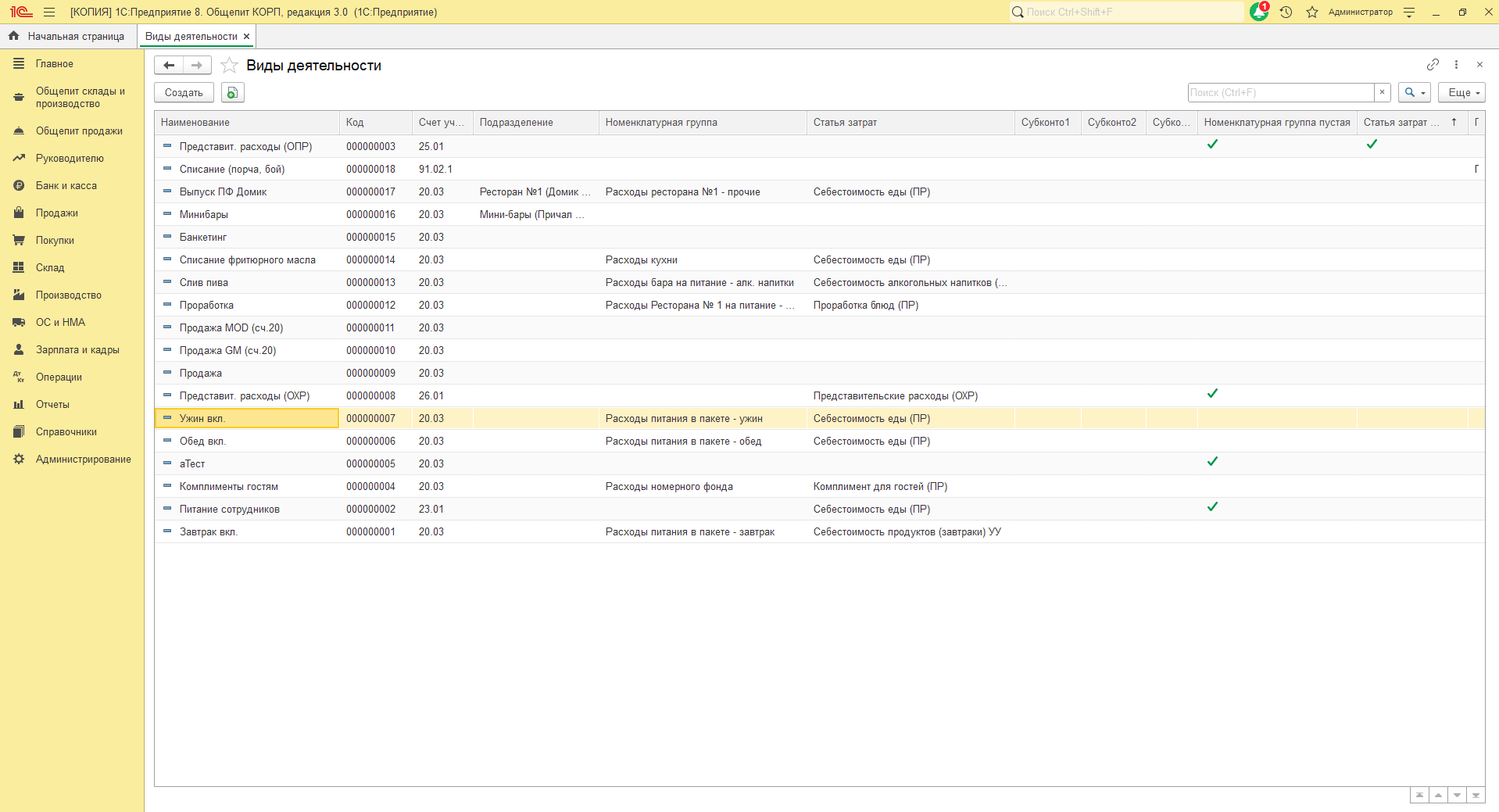Open Зарплата и кадры section
The height and width of the screenshot is (812, 1499).
point(77,349)
